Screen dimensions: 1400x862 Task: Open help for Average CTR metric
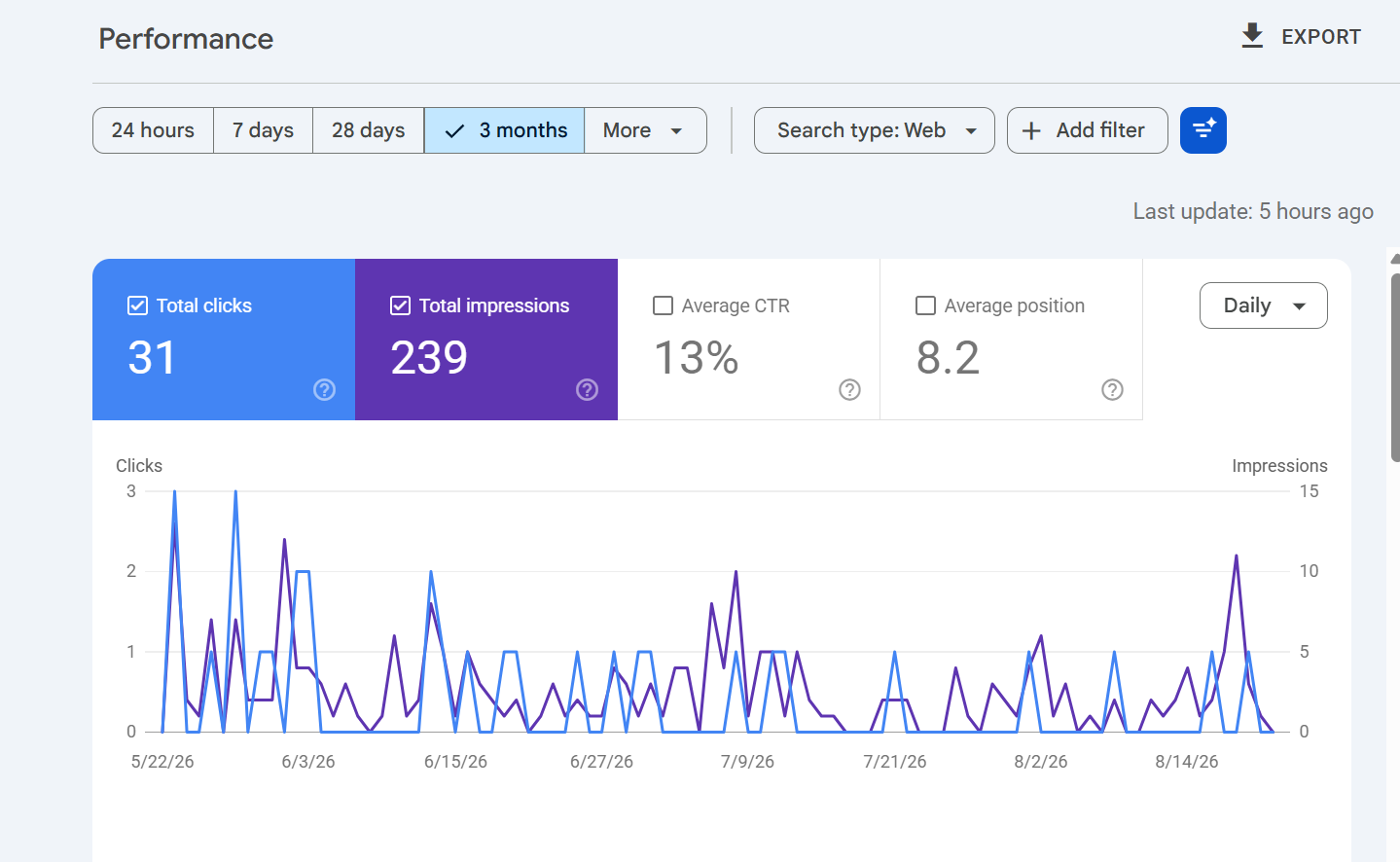tap(849, 389)
